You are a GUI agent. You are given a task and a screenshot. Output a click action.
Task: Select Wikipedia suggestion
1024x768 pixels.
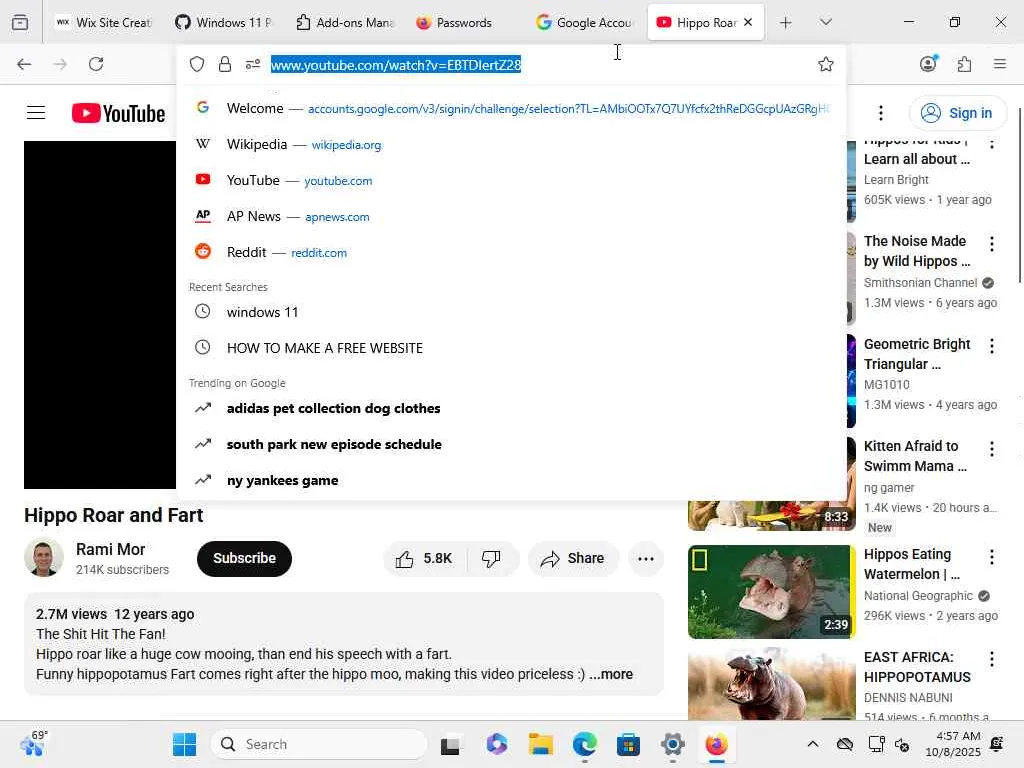[x=511, y=144]
